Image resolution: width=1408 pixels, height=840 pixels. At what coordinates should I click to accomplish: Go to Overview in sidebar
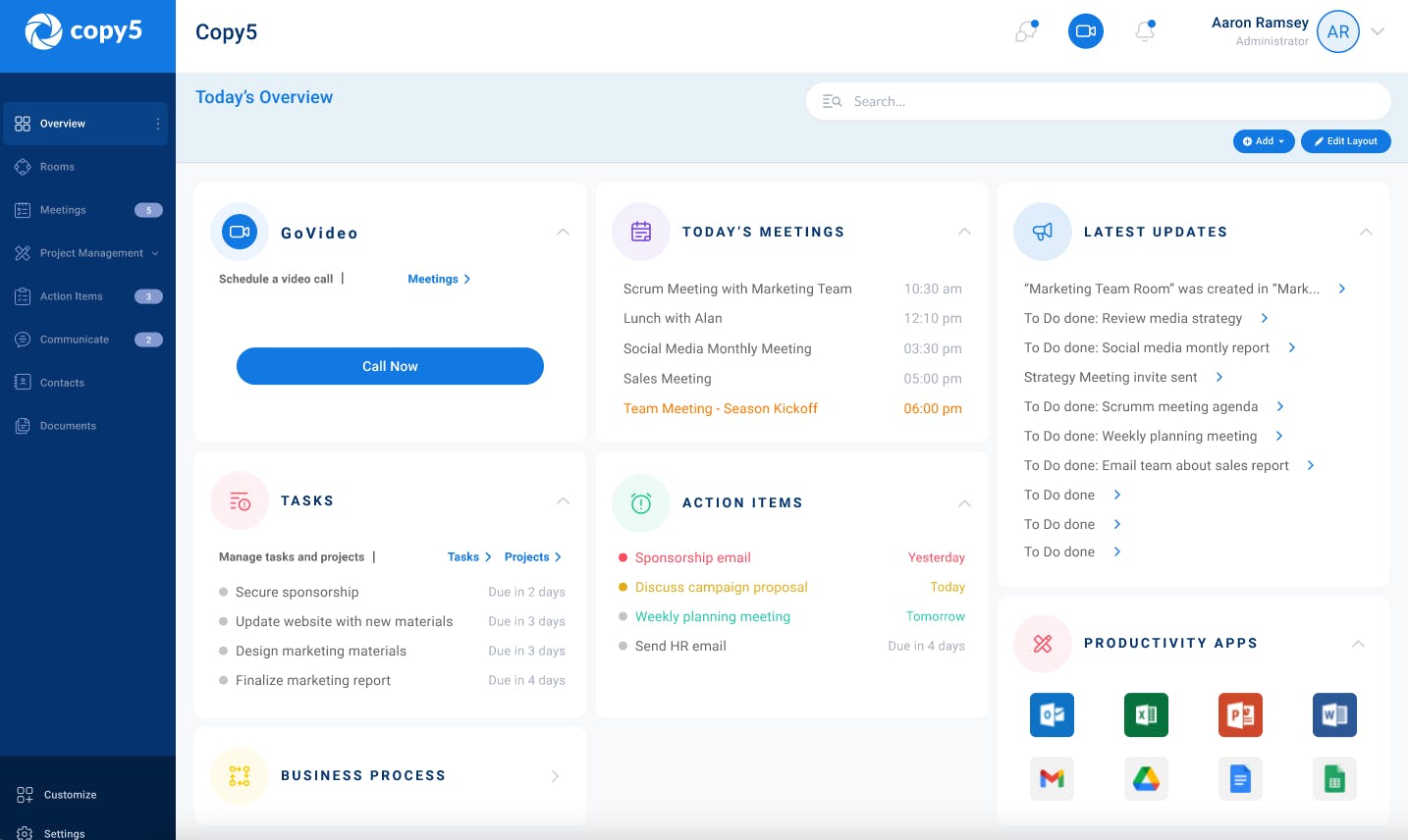coord(85,124)
